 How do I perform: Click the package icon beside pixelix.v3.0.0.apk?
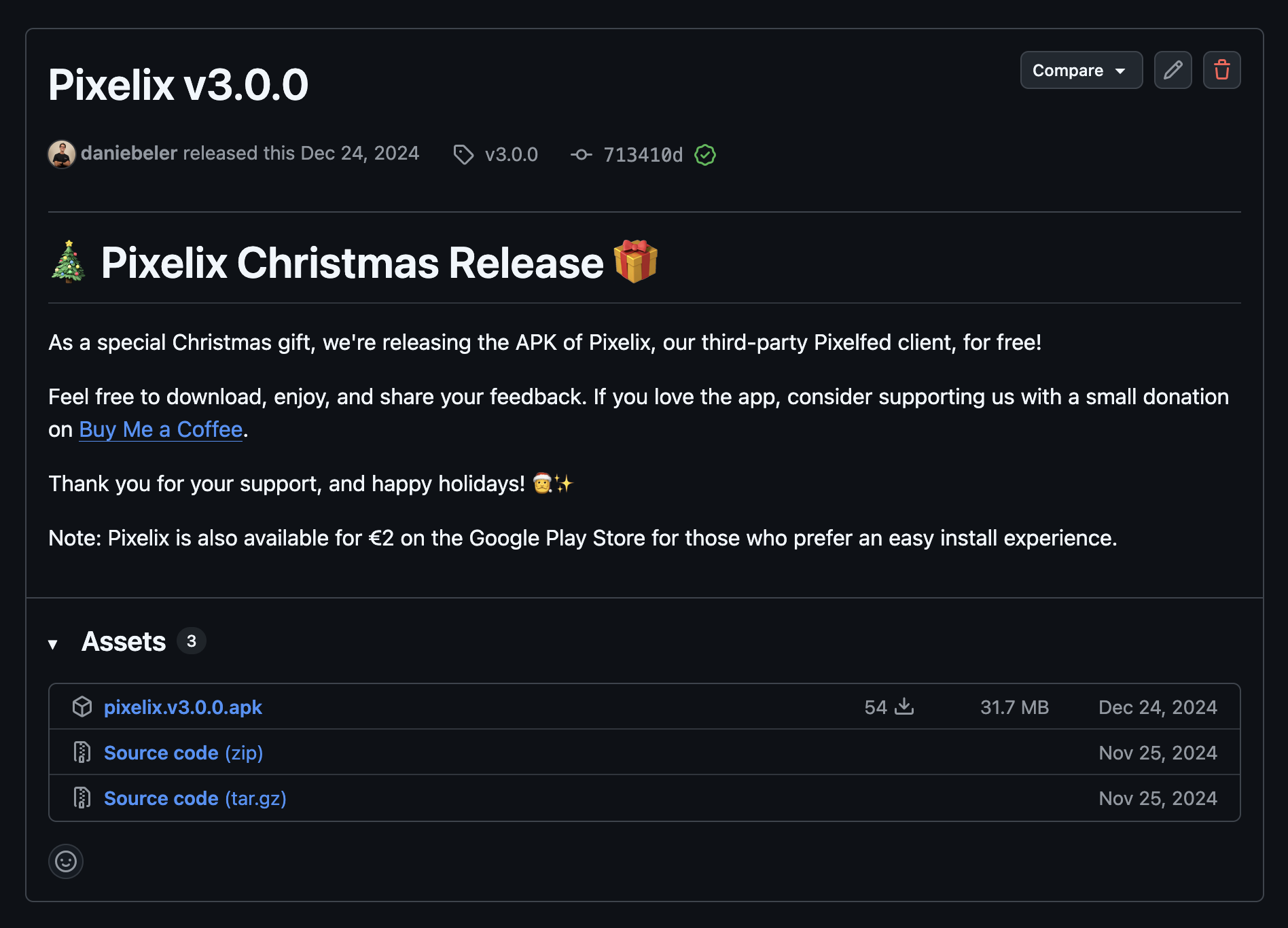click(x=82, y=707)
